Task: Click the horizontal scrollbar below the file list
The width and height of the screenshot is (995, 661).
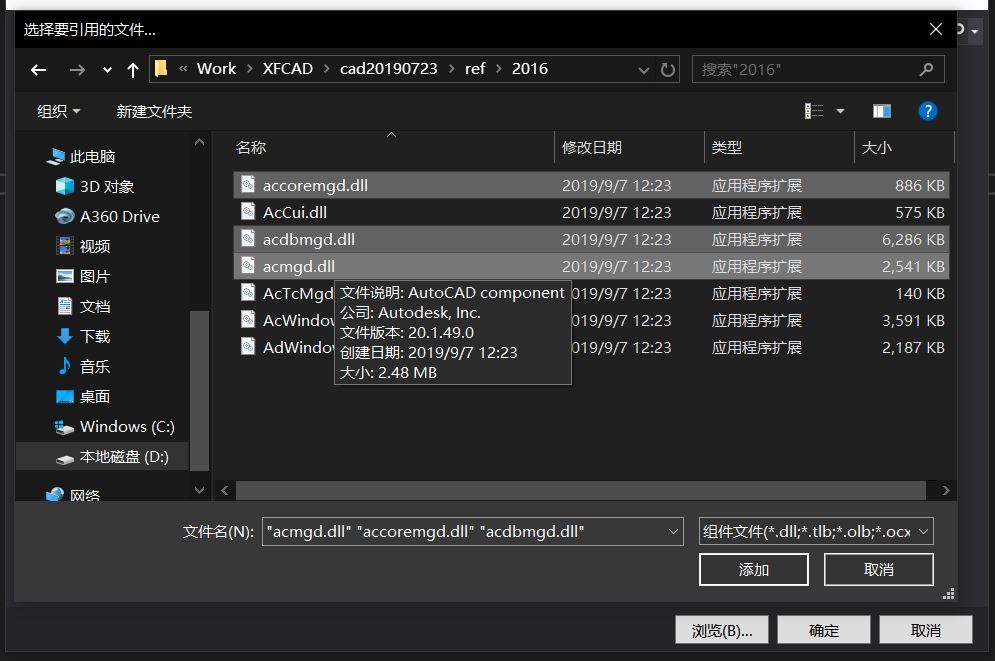Action: click(x=584, y=490)
